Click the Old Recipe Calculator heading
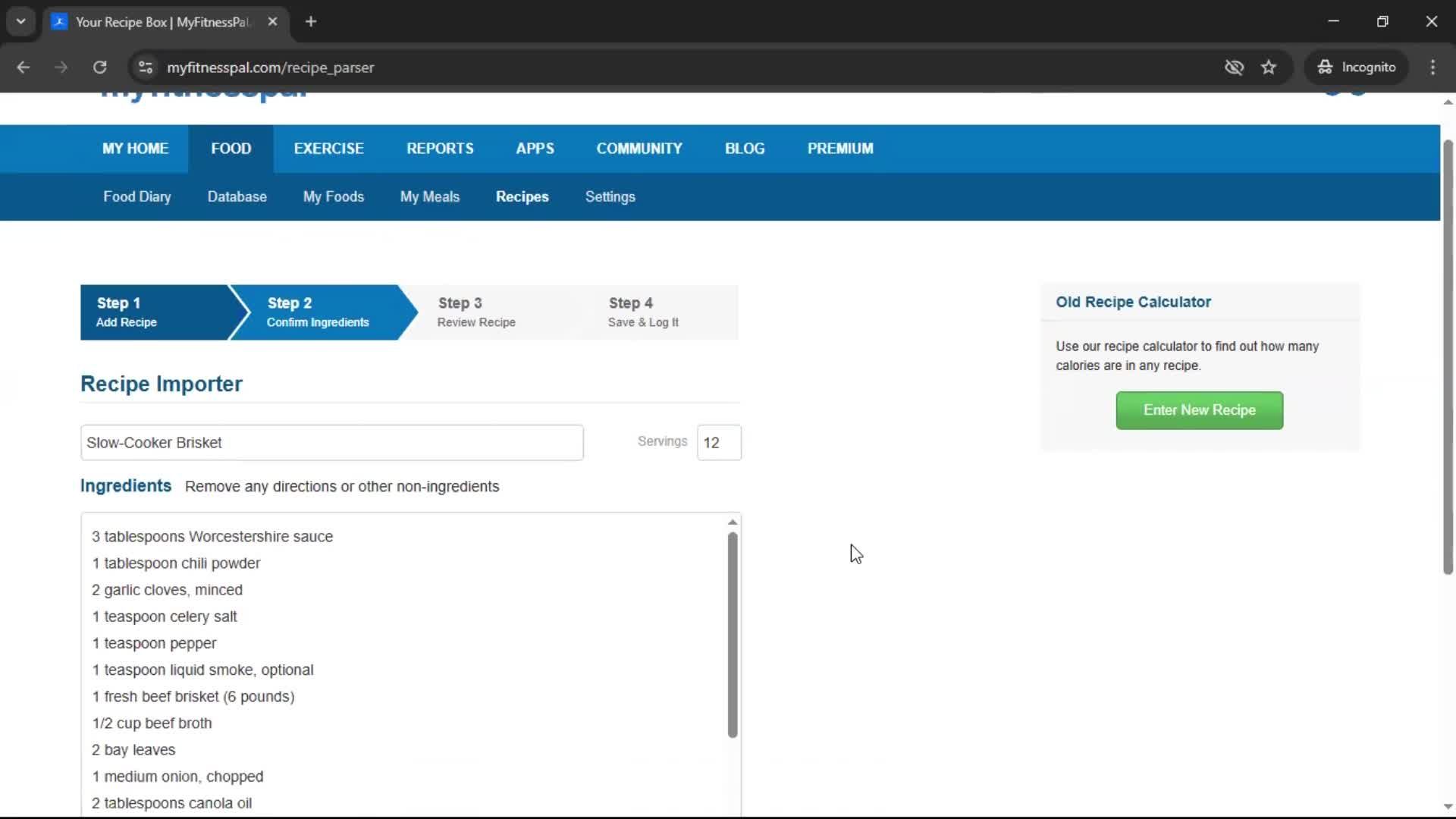This screenshot has height=819, width=1456. pos(1133,302)
